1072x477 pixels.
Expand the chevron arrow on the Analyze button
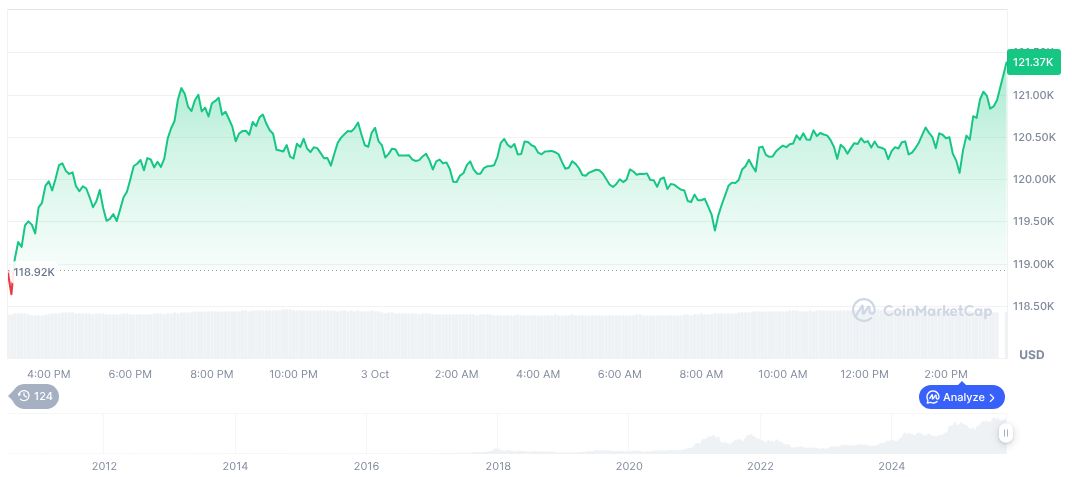click(991, 397)
